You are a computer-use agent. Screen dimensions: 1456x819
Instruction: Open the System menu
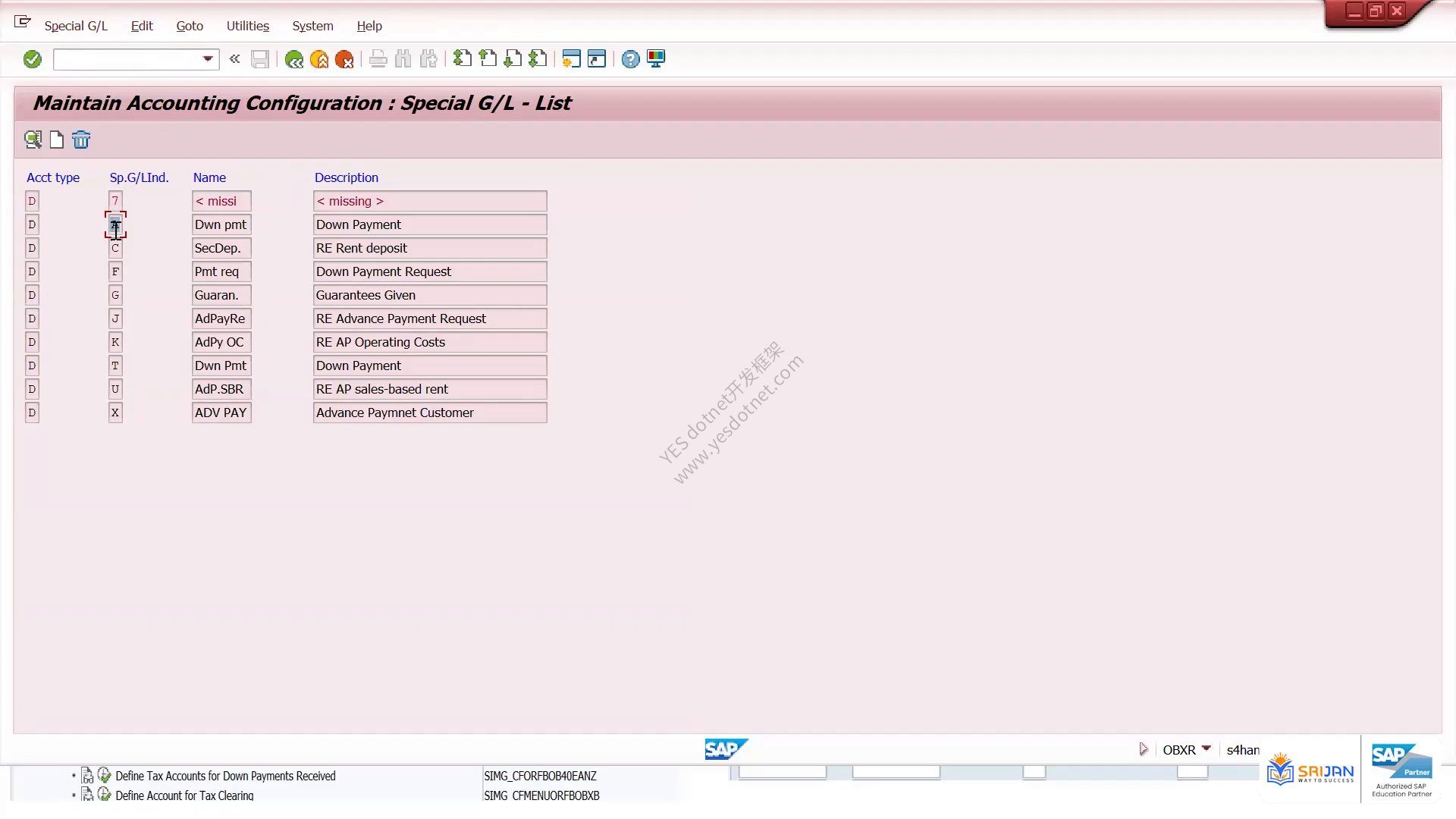(x=312, y=26)
